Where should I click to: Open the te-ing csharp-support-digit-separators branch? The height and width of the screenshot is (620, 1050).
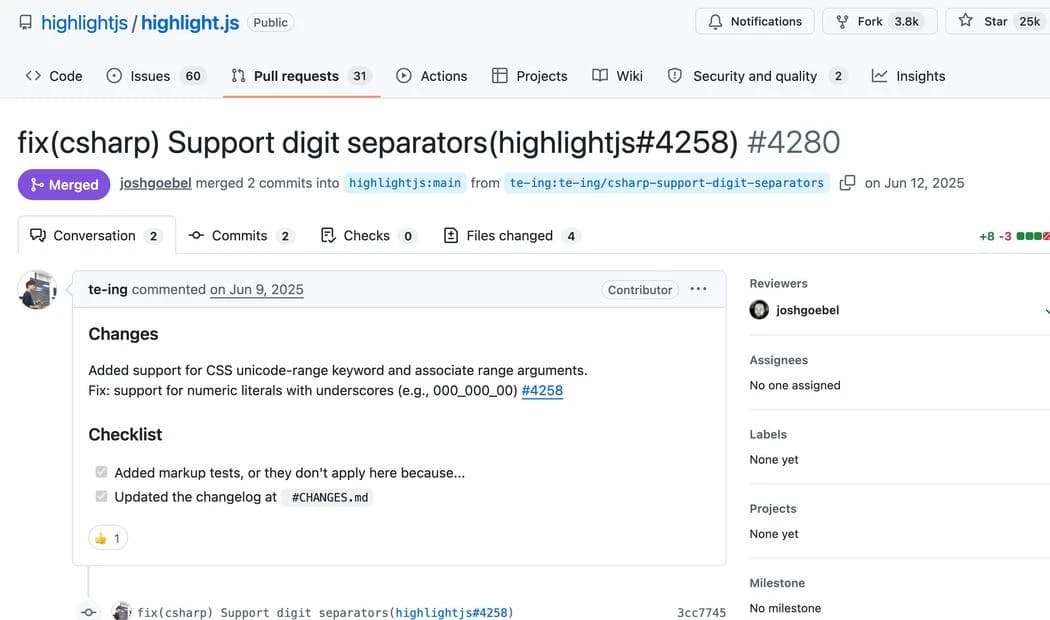point(666,183)
